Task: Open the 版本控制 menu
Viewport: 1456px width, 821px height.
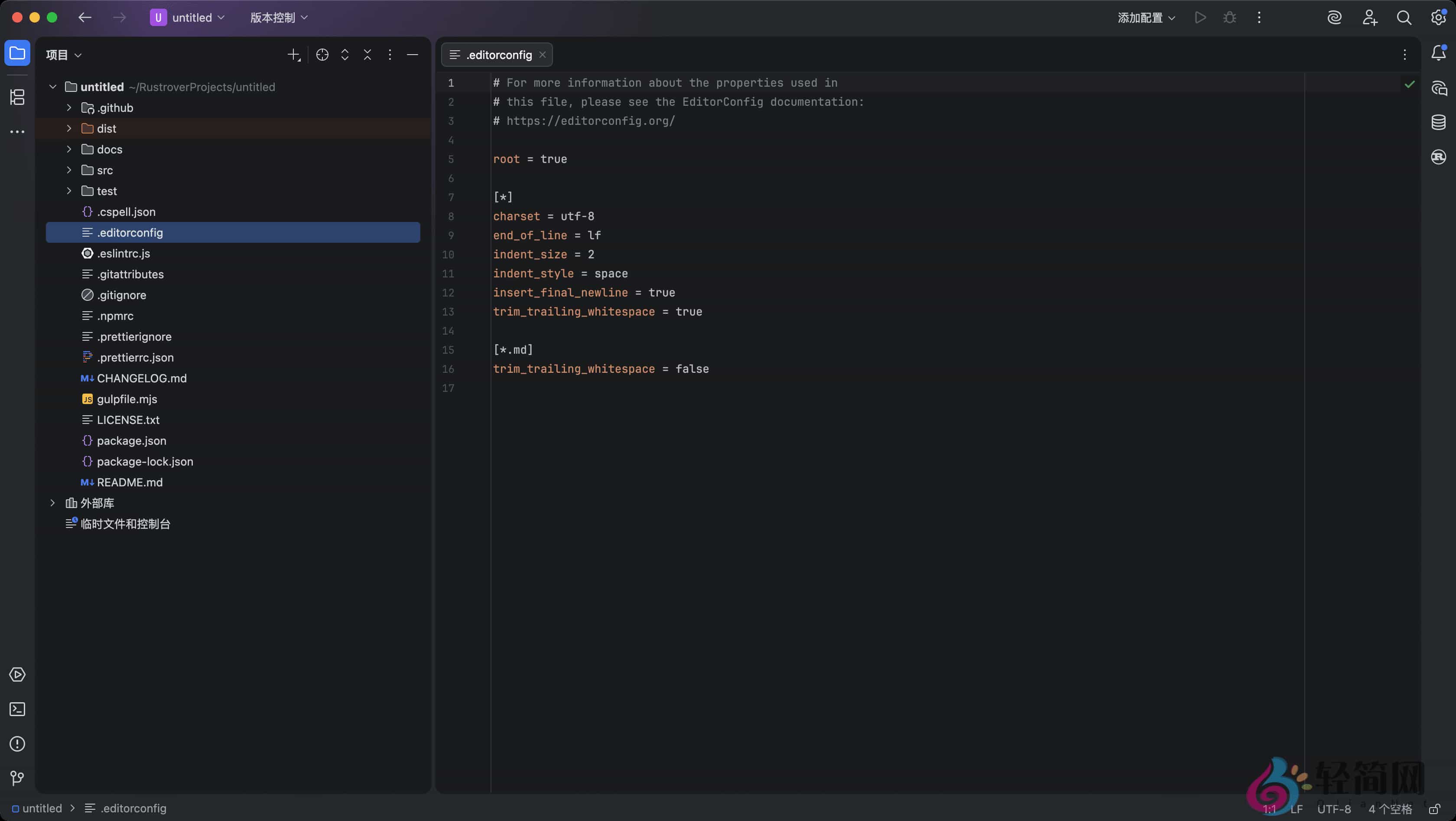Action: click(277, 17)
